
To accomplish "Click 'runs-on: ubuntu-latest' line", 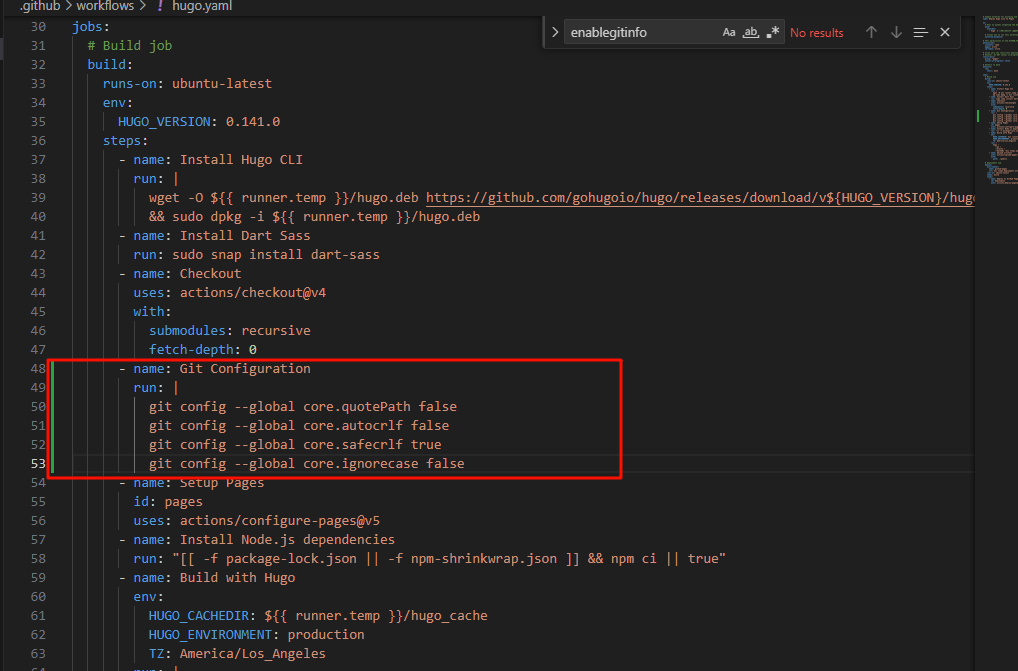I will (188, 84).
